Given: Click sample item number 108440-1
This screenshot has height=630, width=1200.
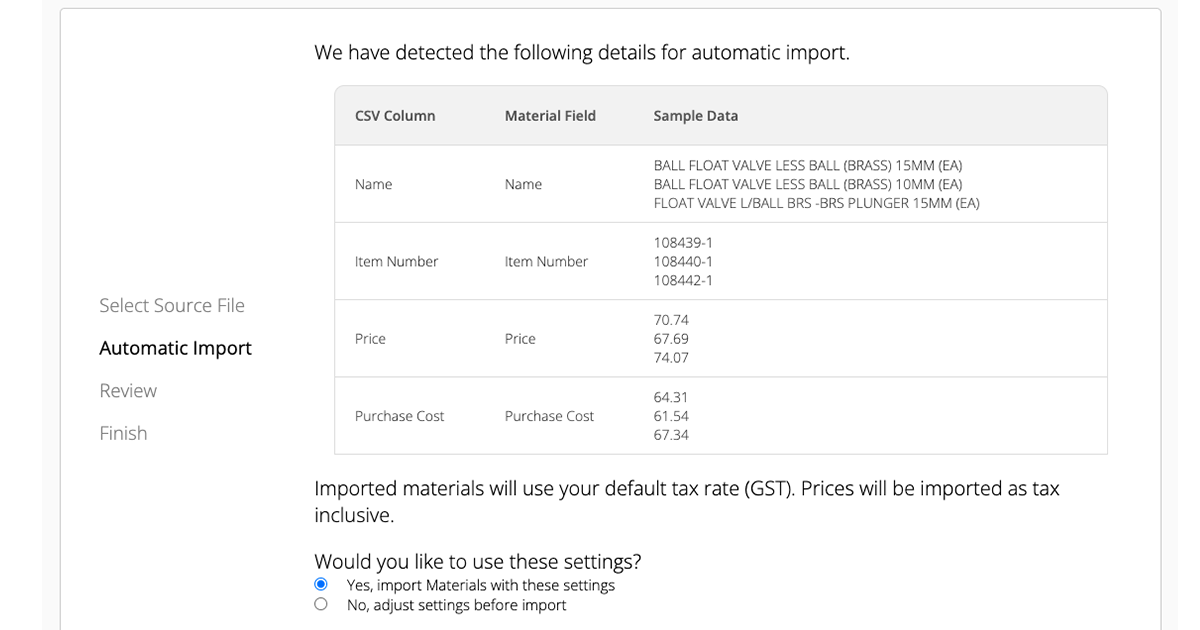Looking at the screenshot, I should point(683,261).
